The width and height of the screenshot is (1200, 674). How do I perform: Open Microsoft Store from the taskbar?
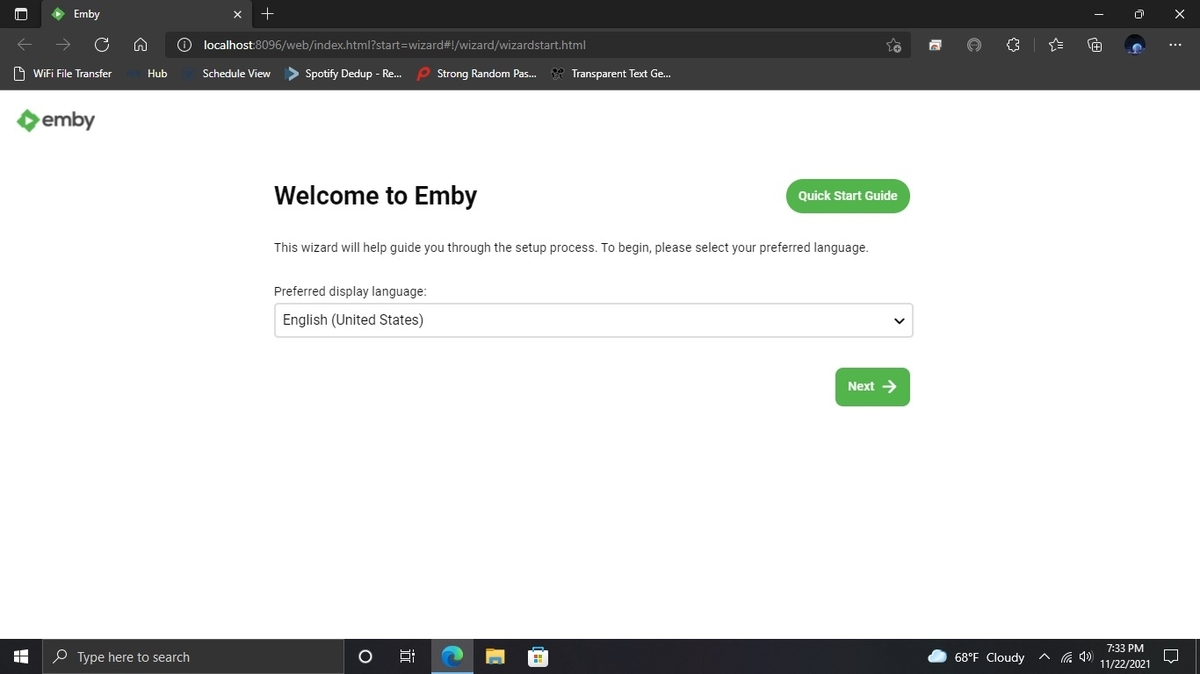(538, 657)
